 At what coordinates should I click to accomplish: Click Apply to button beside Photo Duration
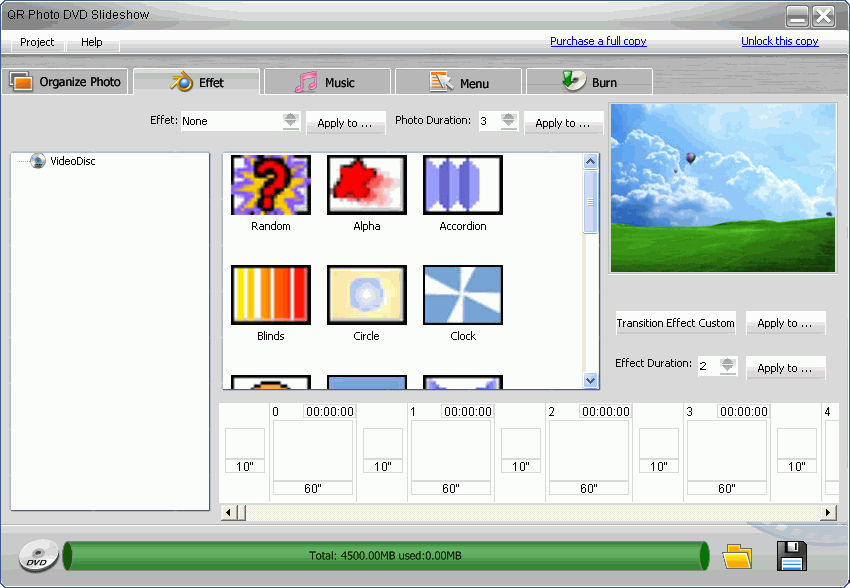(563, 123)
